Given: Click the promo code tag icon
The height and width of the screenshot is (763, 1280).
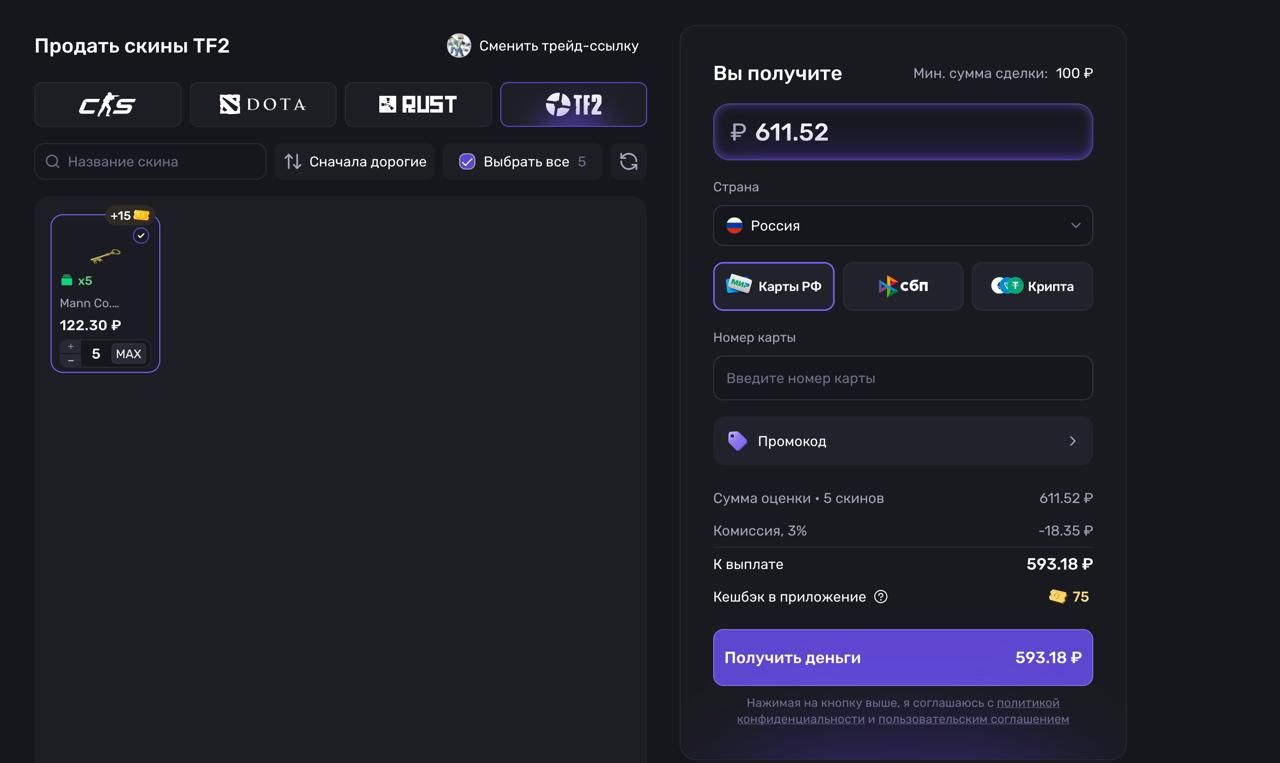Looking at the screenshot, I should 737,441.
